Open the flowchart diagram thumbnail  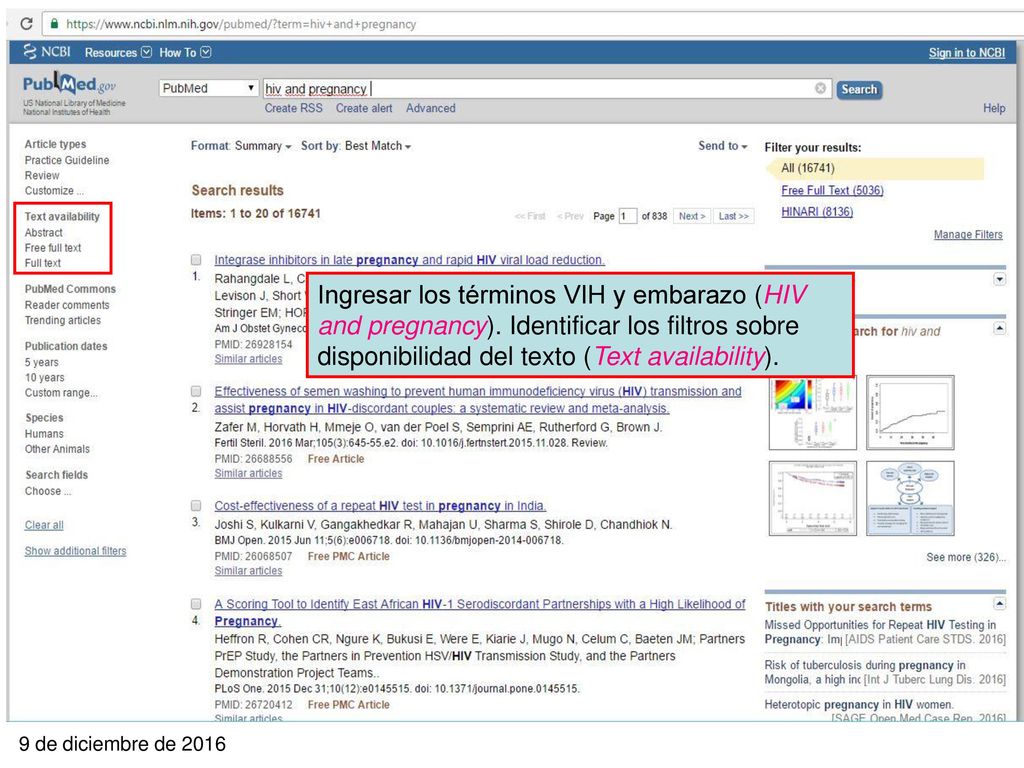pyautogui.click(x=910, y=498)
